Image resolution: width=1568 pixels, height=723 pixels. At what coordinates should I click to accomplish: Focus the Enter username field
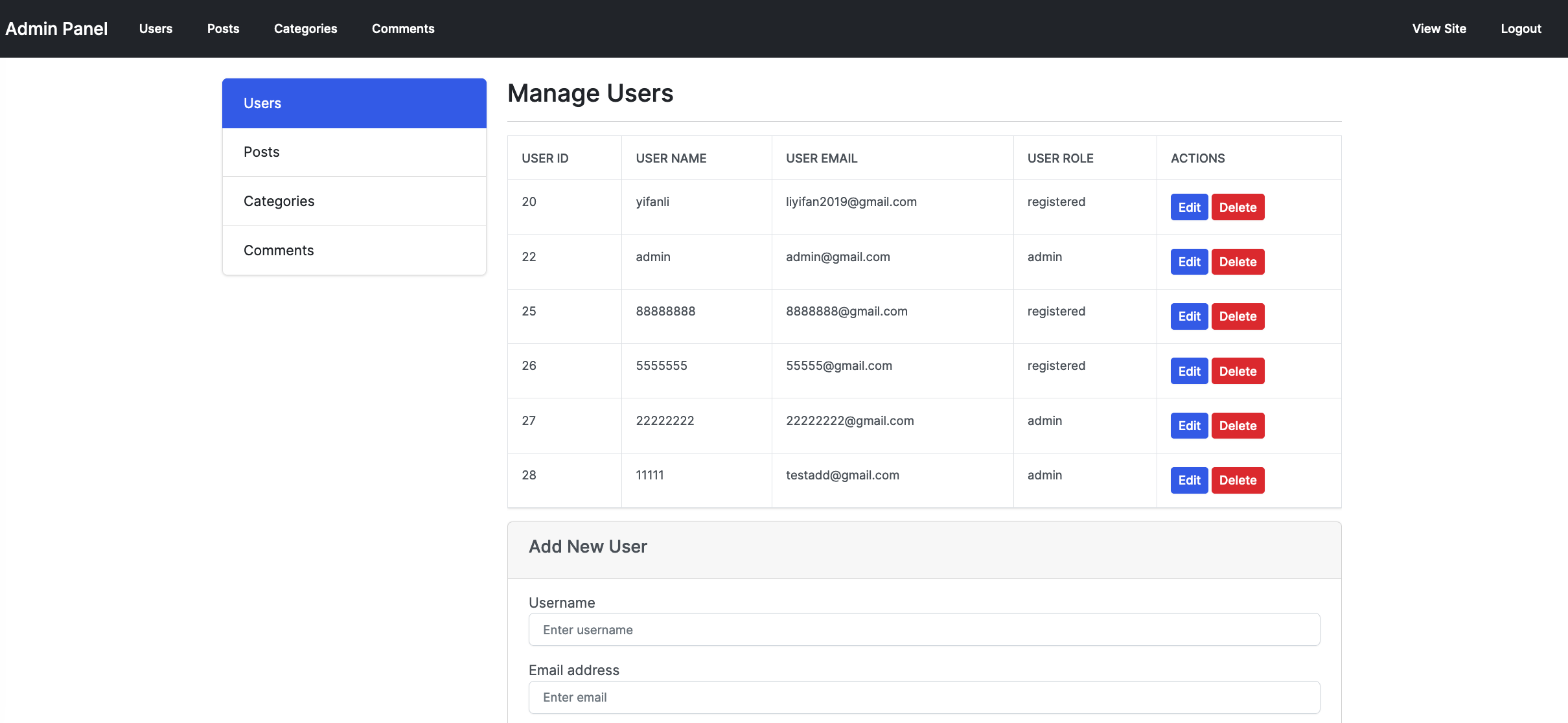tap(924, 630)
